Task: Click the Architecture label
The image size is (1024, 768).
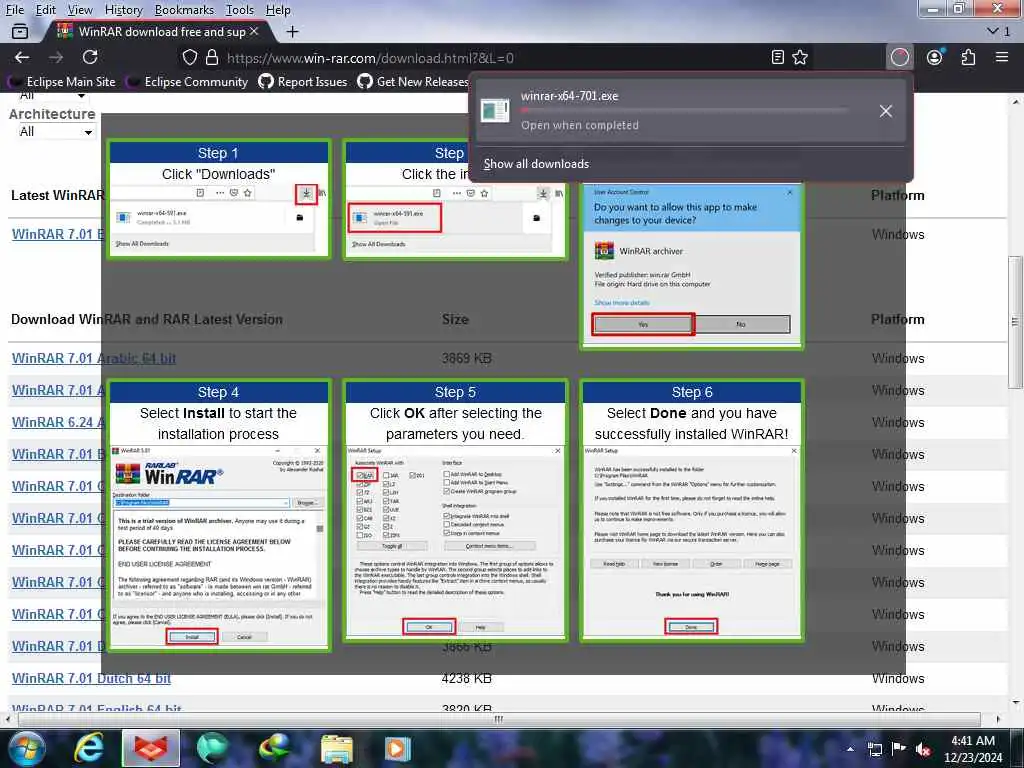Action: 52,114
